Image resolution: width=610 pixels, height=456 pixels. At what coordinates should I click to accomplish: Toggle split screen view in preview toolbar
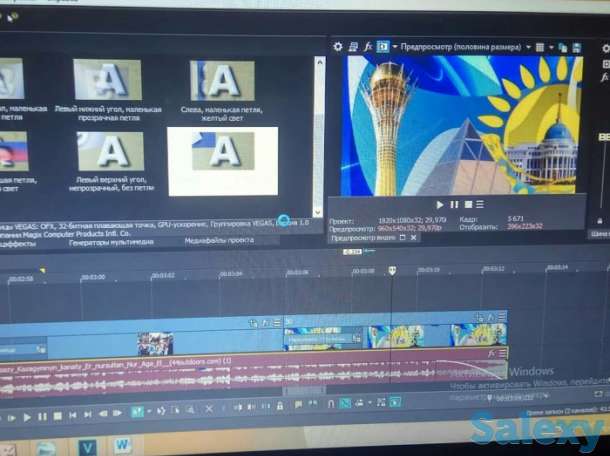click(x=383, y=47)
